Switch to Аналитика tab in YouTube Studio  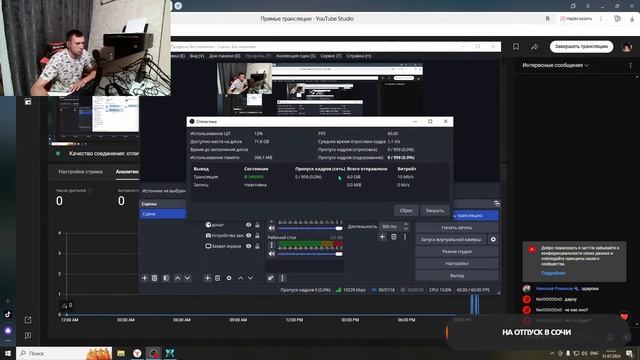click(127, 172)
